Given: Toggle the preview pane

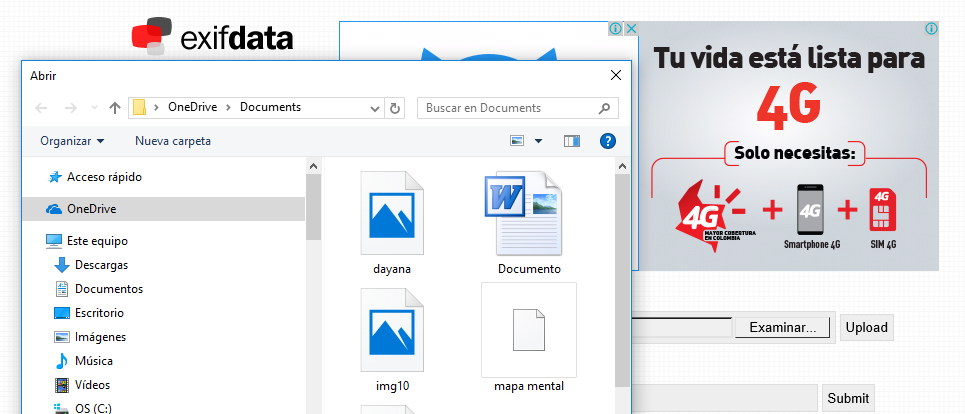Looking at the screenshot, I should 572,141.
